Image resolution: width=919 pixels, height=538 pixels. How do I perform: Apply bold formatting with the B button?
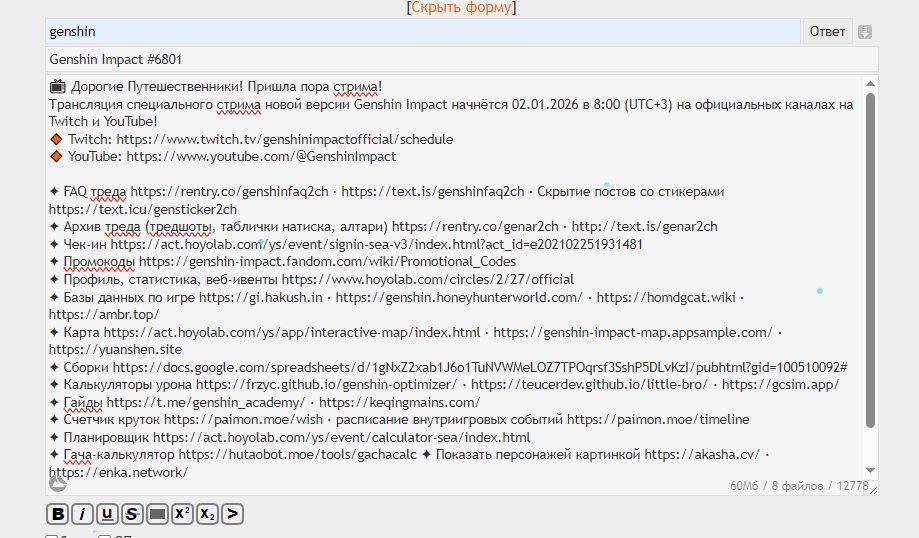coord(57,514)
